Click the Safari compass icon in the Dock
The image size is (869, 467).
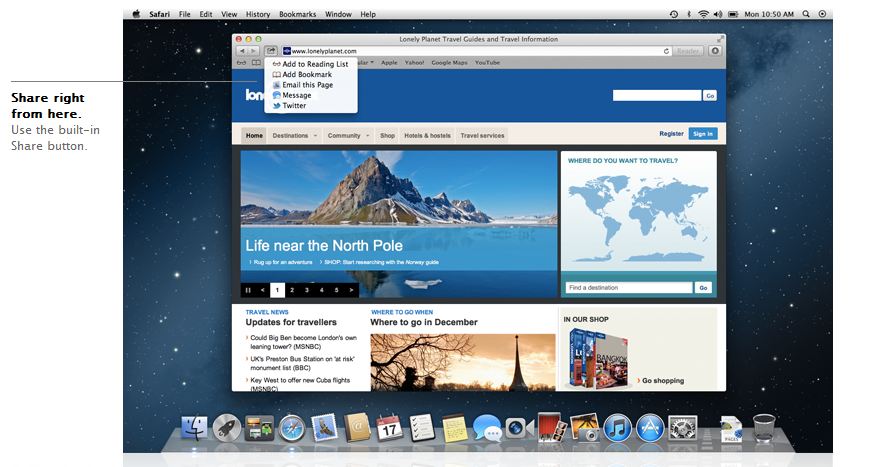coord(292,428)
